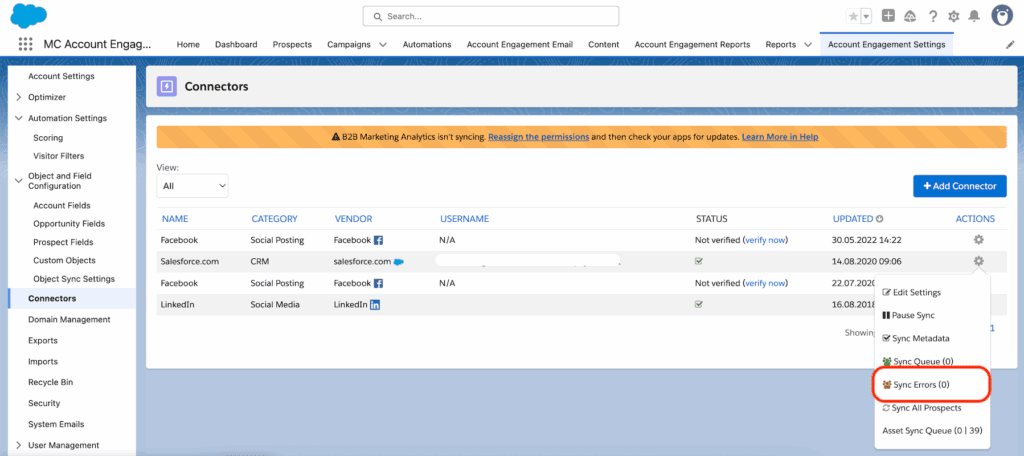Toggle LinkedIn verified status checkbox
Image resolution: width=1024 pixels, height=456 pixels.
699,304
